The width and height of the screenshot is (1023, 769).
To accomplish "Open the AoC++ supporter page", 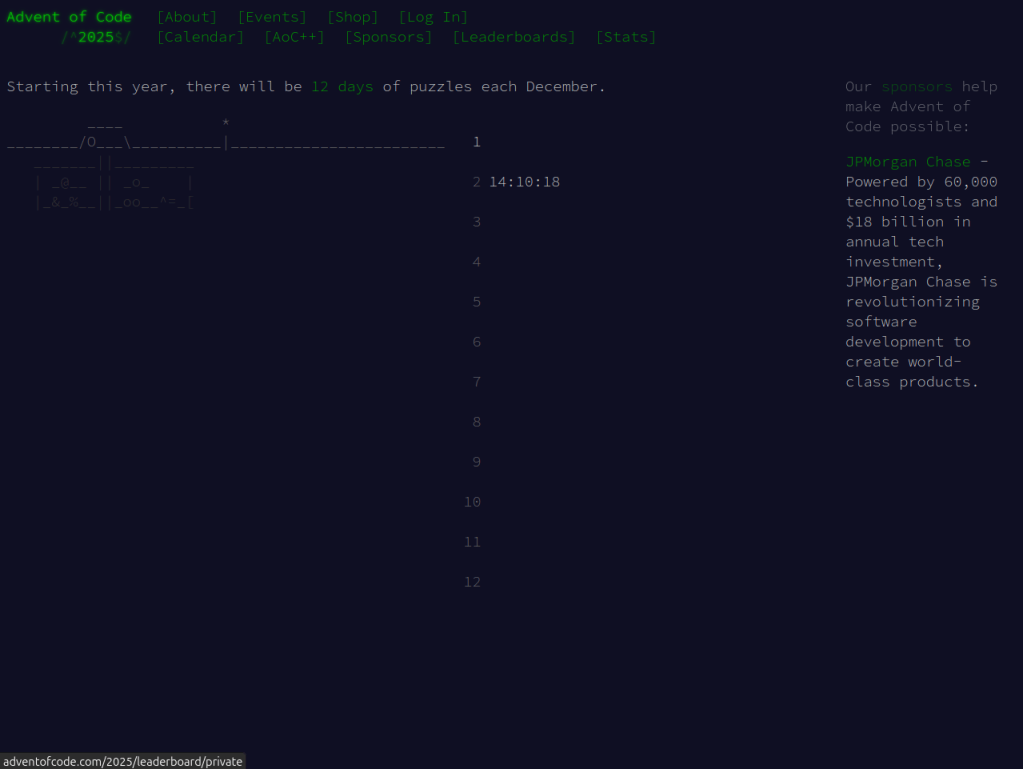I will 294,37.
